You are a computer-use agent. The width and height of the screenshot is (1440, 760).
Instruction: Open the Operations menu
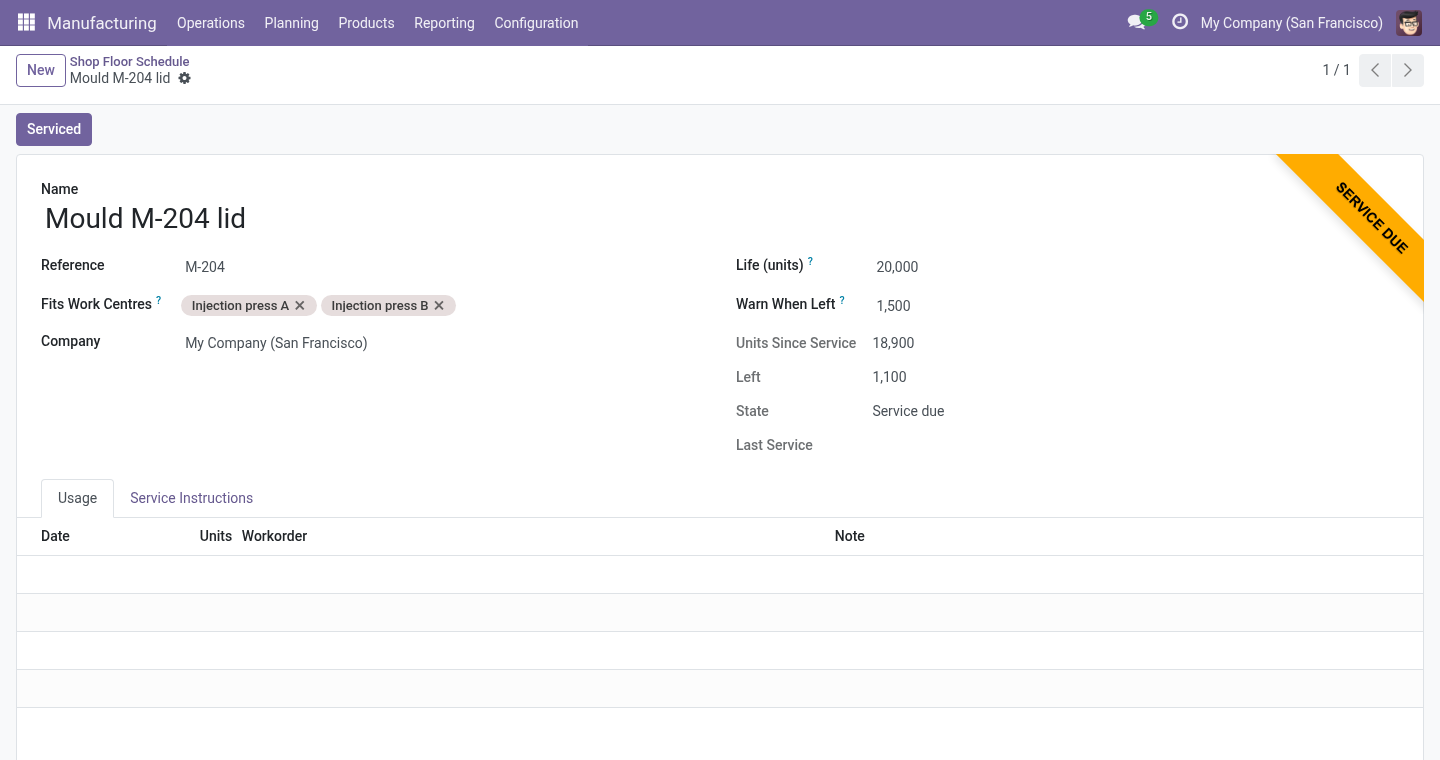(211, 23)
